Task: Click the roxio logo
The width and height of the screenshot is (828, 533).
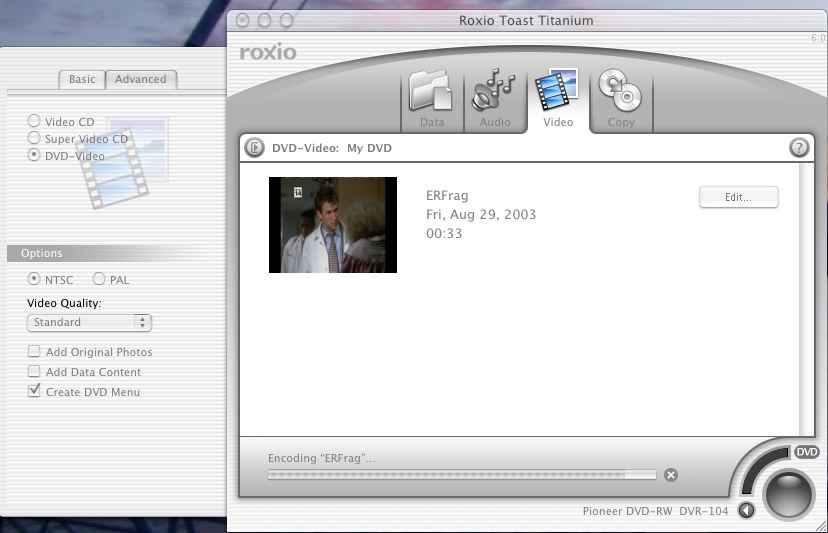Action: (x=268, y=52)
